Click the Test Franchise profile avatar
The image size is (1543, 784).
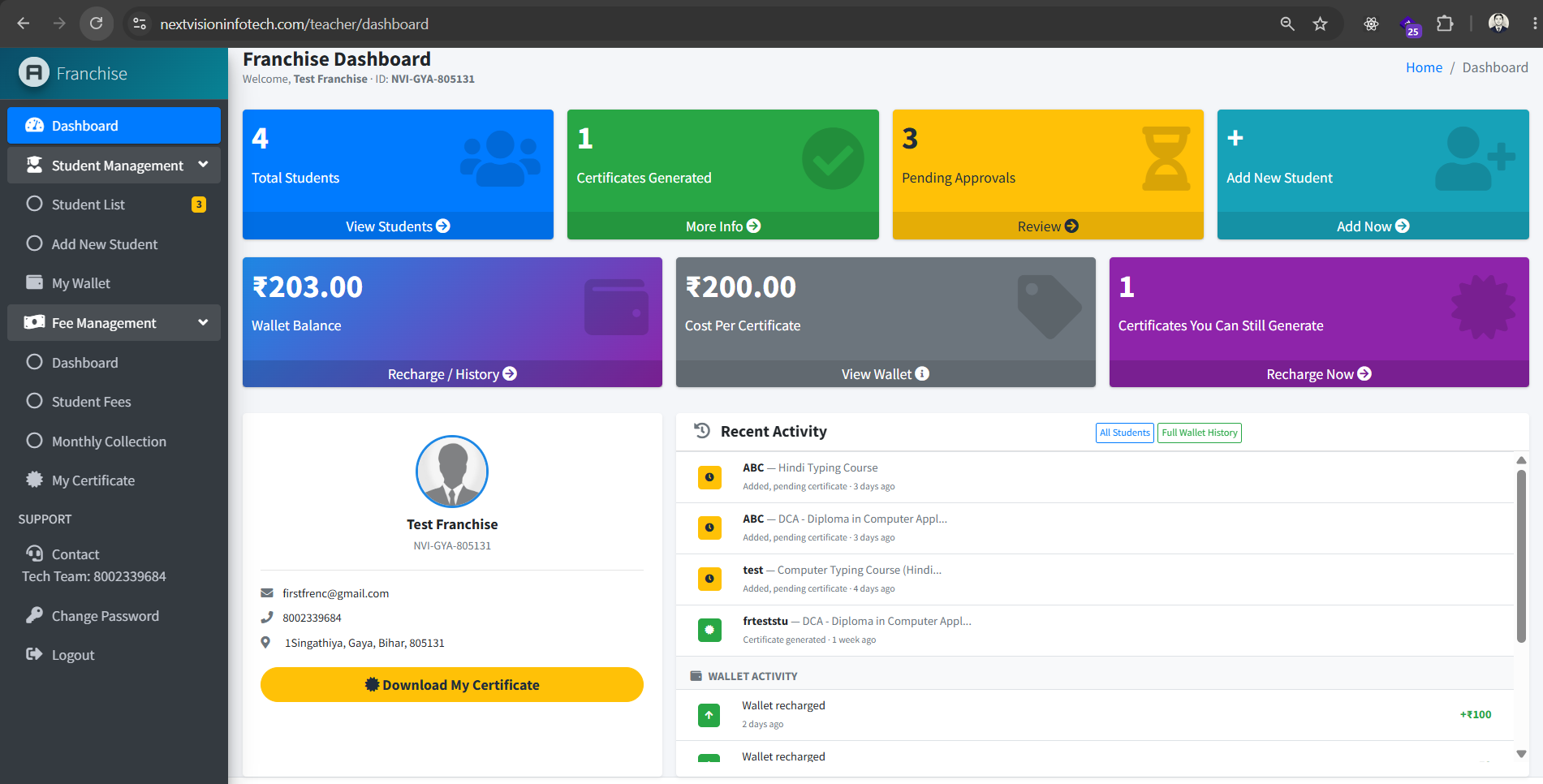pyautogui.click(x=452, y=472)
